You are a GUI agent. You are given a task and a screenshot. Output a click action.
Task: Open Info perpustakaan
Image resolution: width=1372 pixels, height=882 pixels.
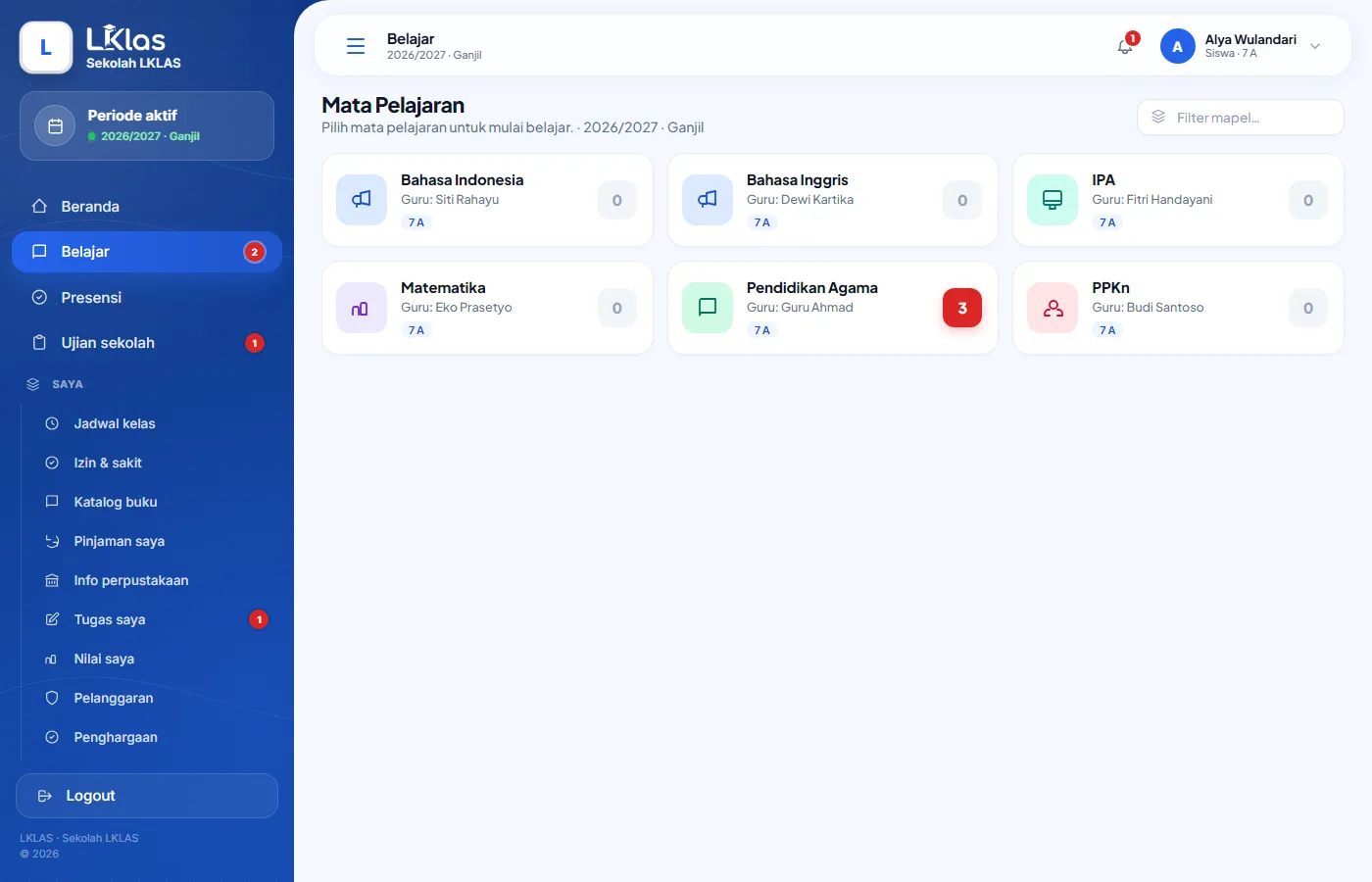click(157, 580)
